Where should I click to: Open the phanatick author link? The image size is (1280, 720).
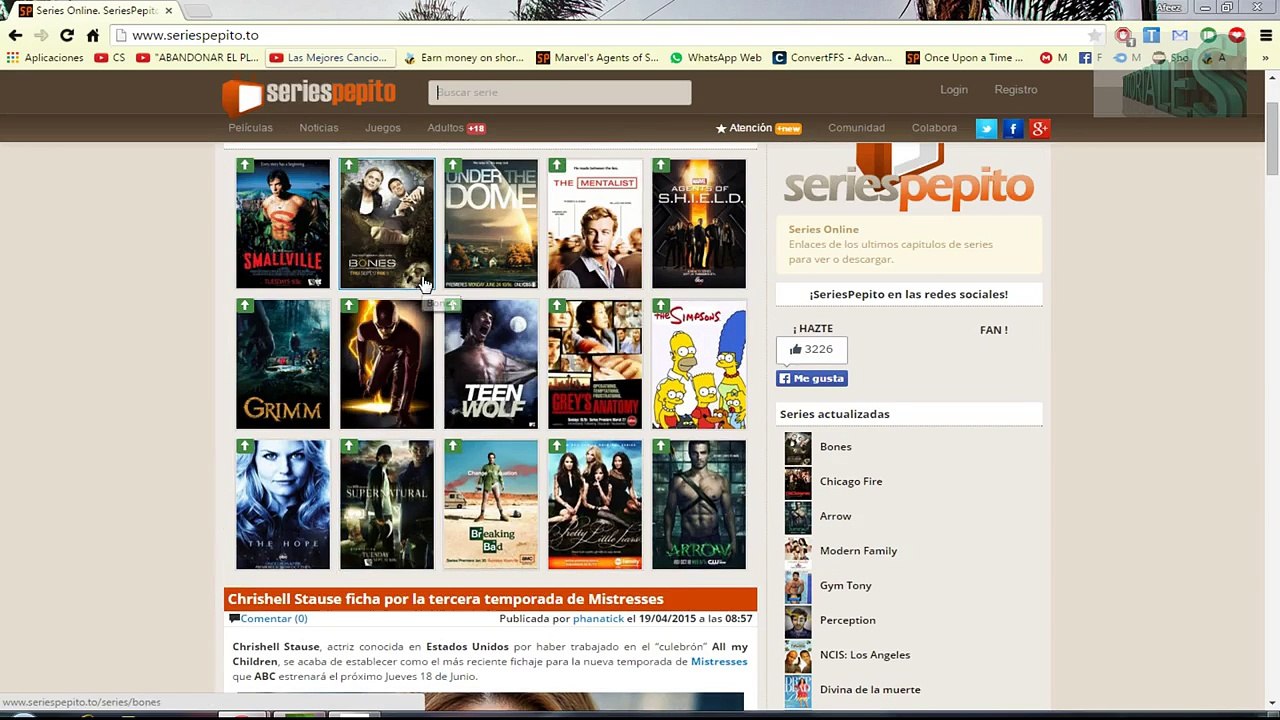coord(598,618)
